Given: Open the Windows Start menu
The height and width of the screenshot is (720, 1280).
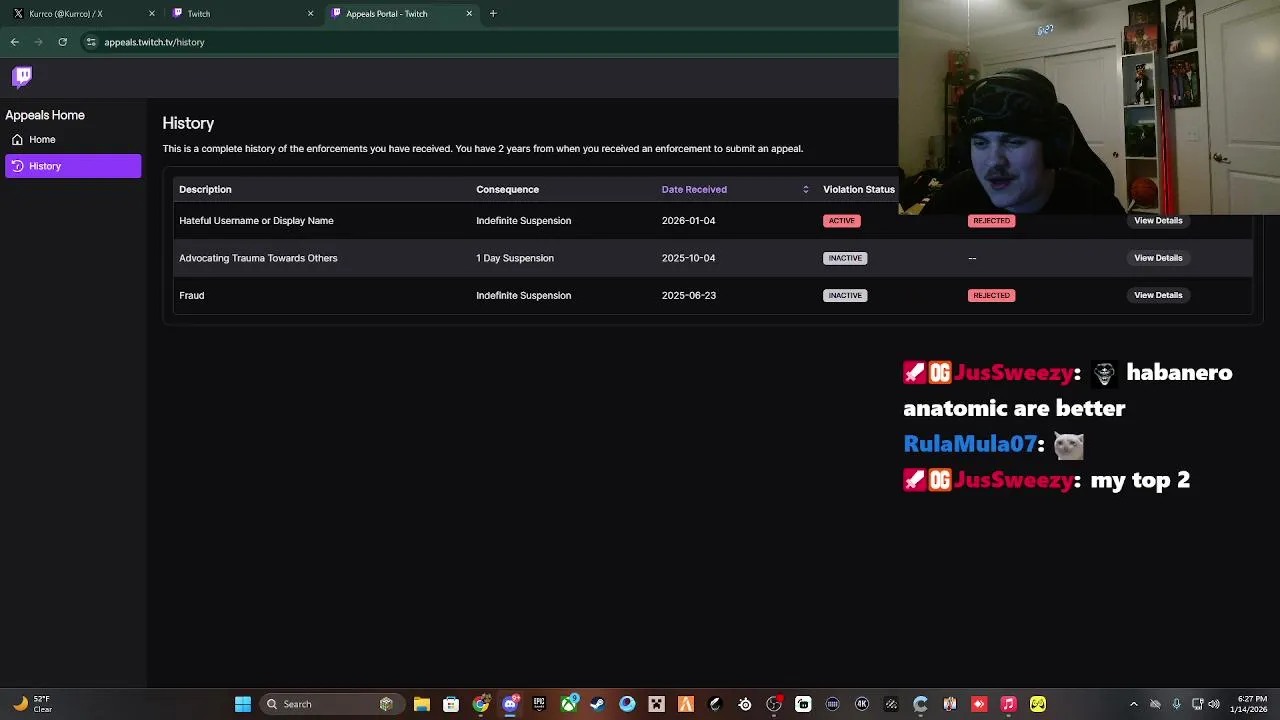Looking at the screenshot, I should coord(243,704).
